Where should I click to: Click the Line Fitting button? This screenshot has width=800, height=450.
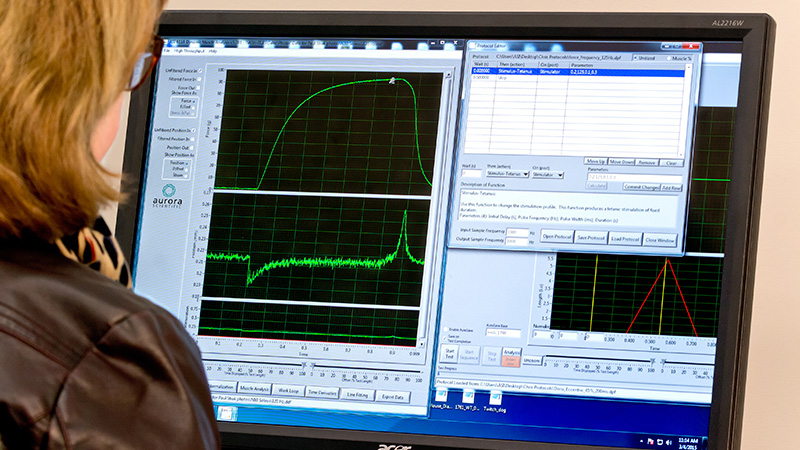pyautogui.click(x=357, y=394)
